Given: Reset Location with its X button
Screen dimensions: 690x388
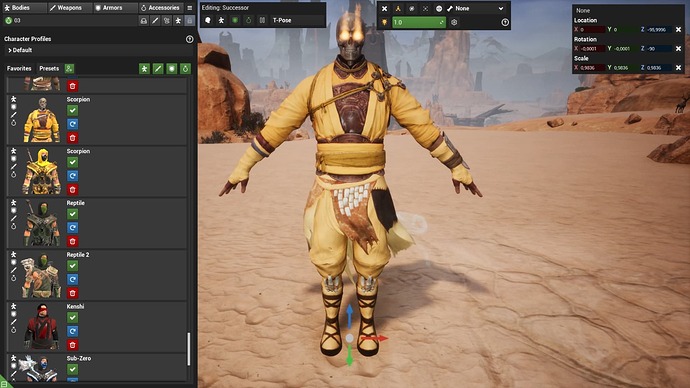Looking at the screenshot, I should pyautogui.click(x=678, y=29).
